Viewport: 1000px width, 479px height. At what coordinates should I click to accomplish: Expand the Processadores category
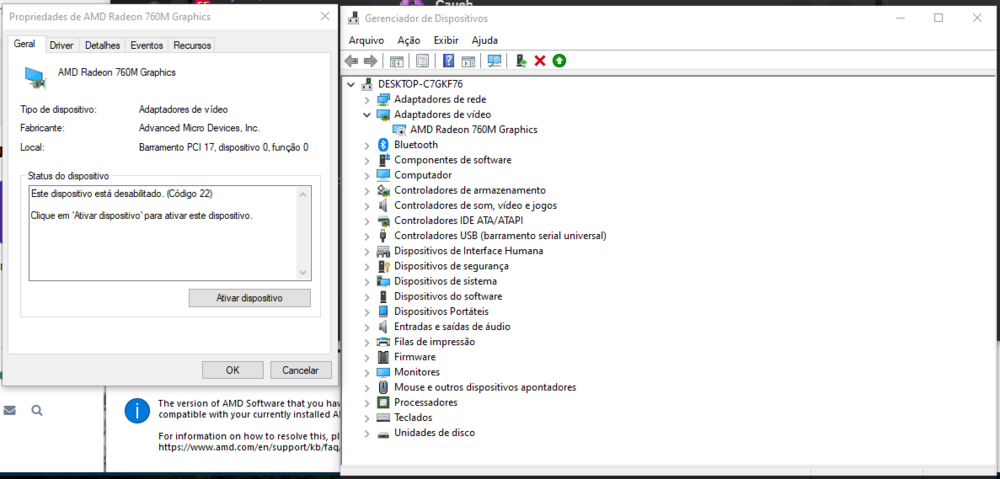pos(367,402)
